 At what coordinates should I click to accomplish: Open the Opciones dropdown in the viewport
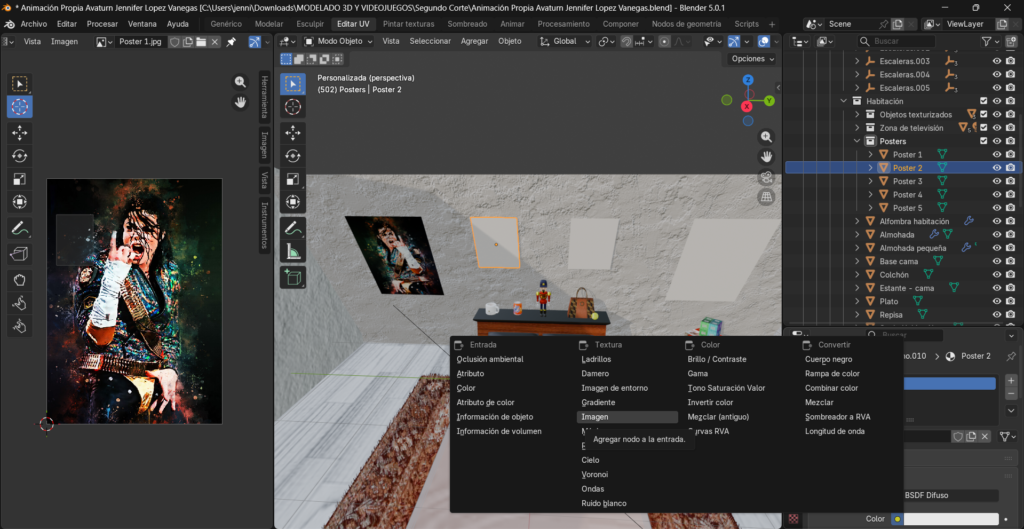(x=752, y=59)
